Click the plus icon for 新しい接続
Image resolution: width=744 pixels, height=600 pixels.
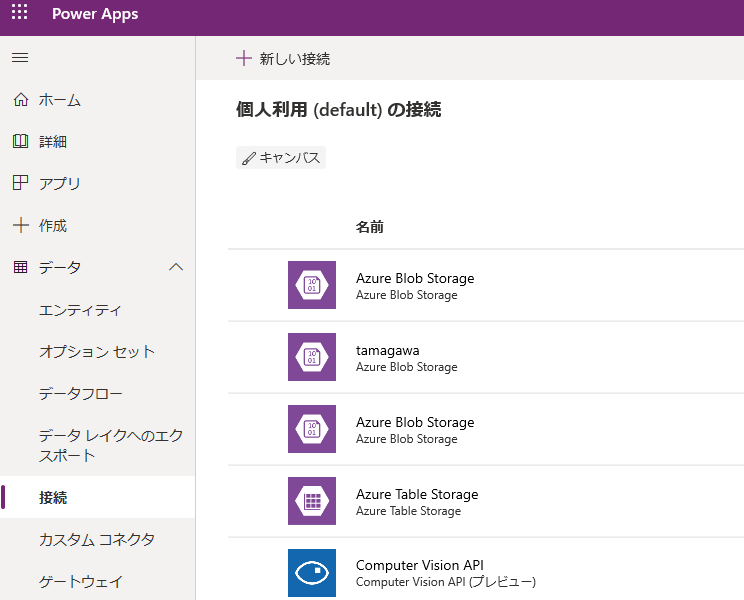(244, 58)
